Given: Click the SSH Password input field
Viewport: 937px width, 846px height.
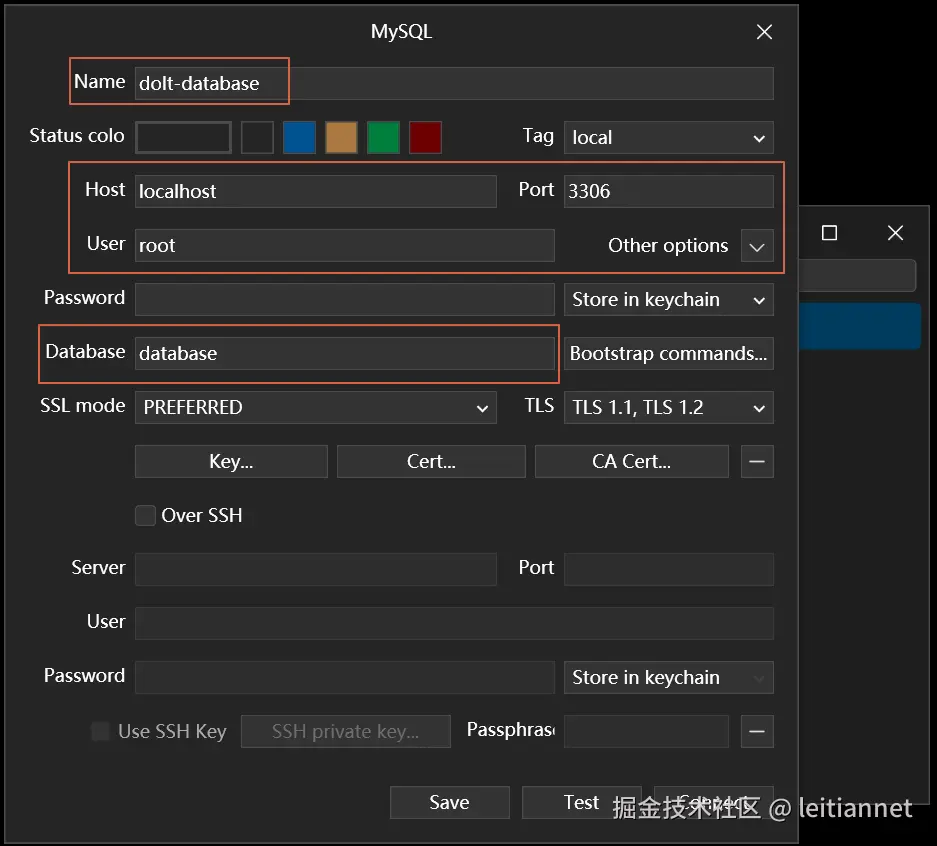Looking at the screenshot, I should [x=345, y=677].
